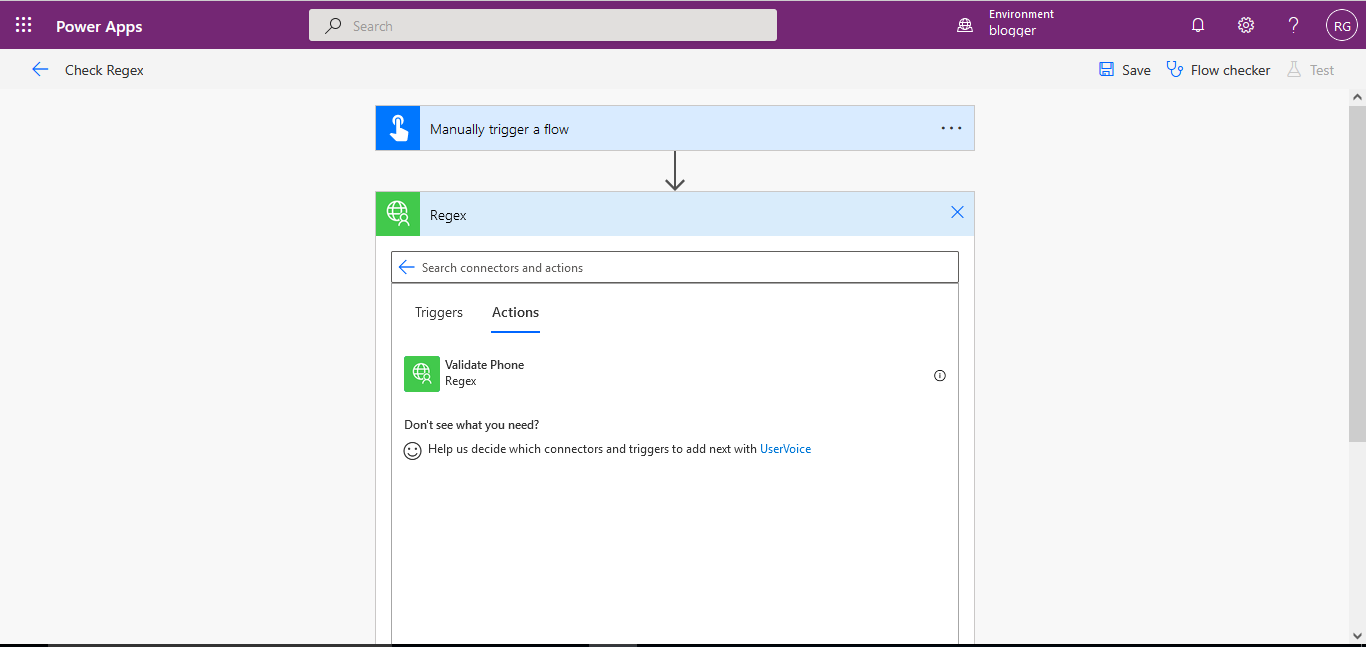Select the Validate Phone action
Viewport: 1366px width, 647px height.
coord(675,374)
